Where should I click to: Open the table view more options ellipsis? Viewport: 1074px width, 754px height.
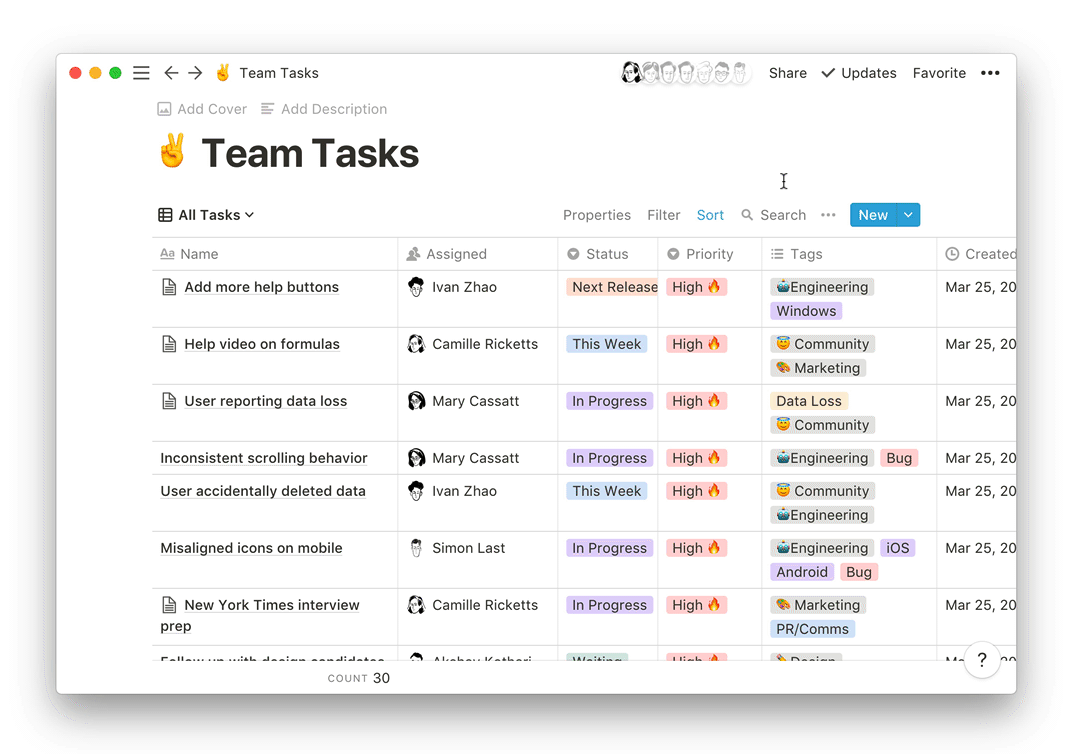coord(828,215)
